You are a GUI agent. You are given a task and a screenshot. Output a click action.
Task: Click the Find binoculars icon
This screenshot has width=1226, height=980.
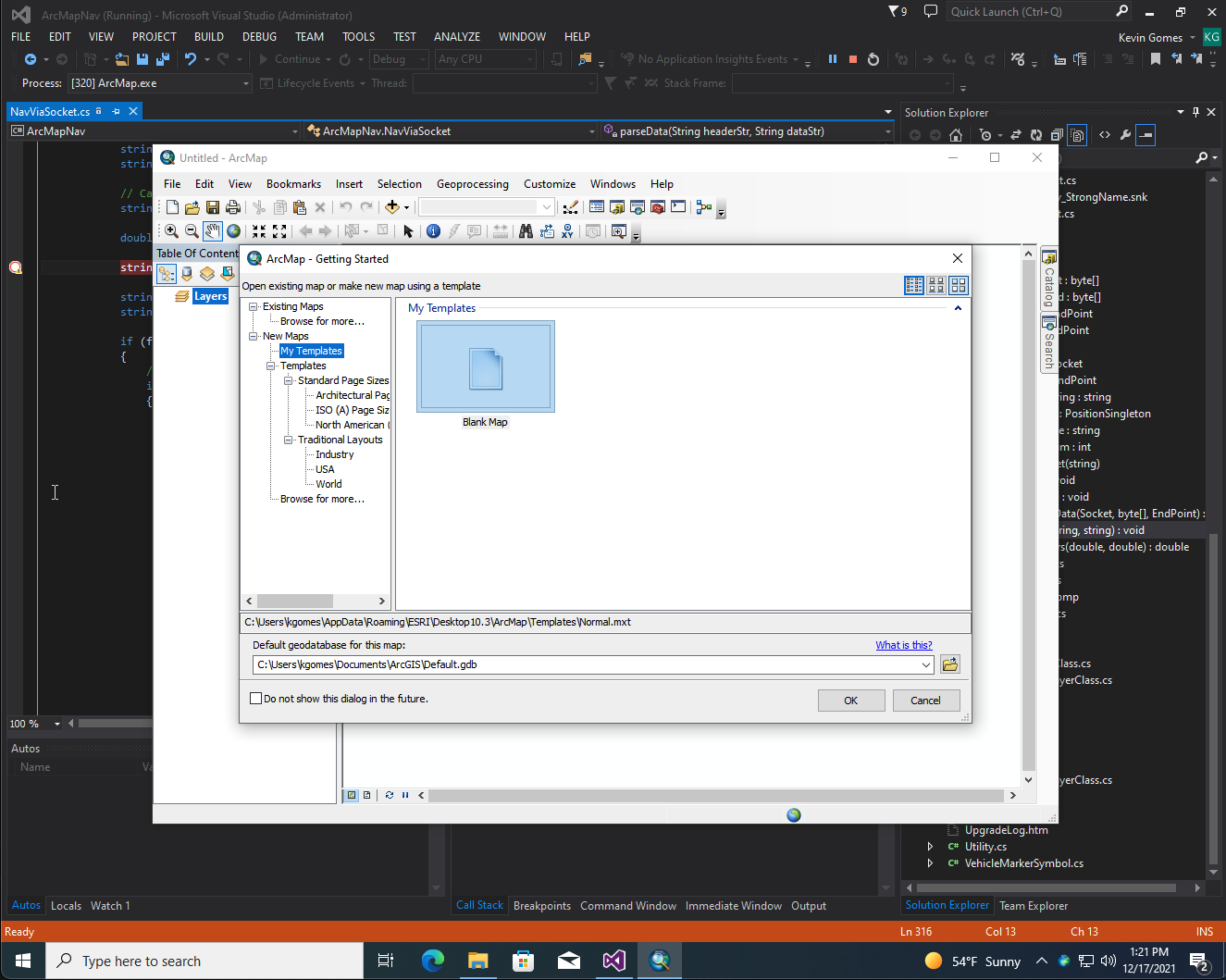(x=526, y=231)
